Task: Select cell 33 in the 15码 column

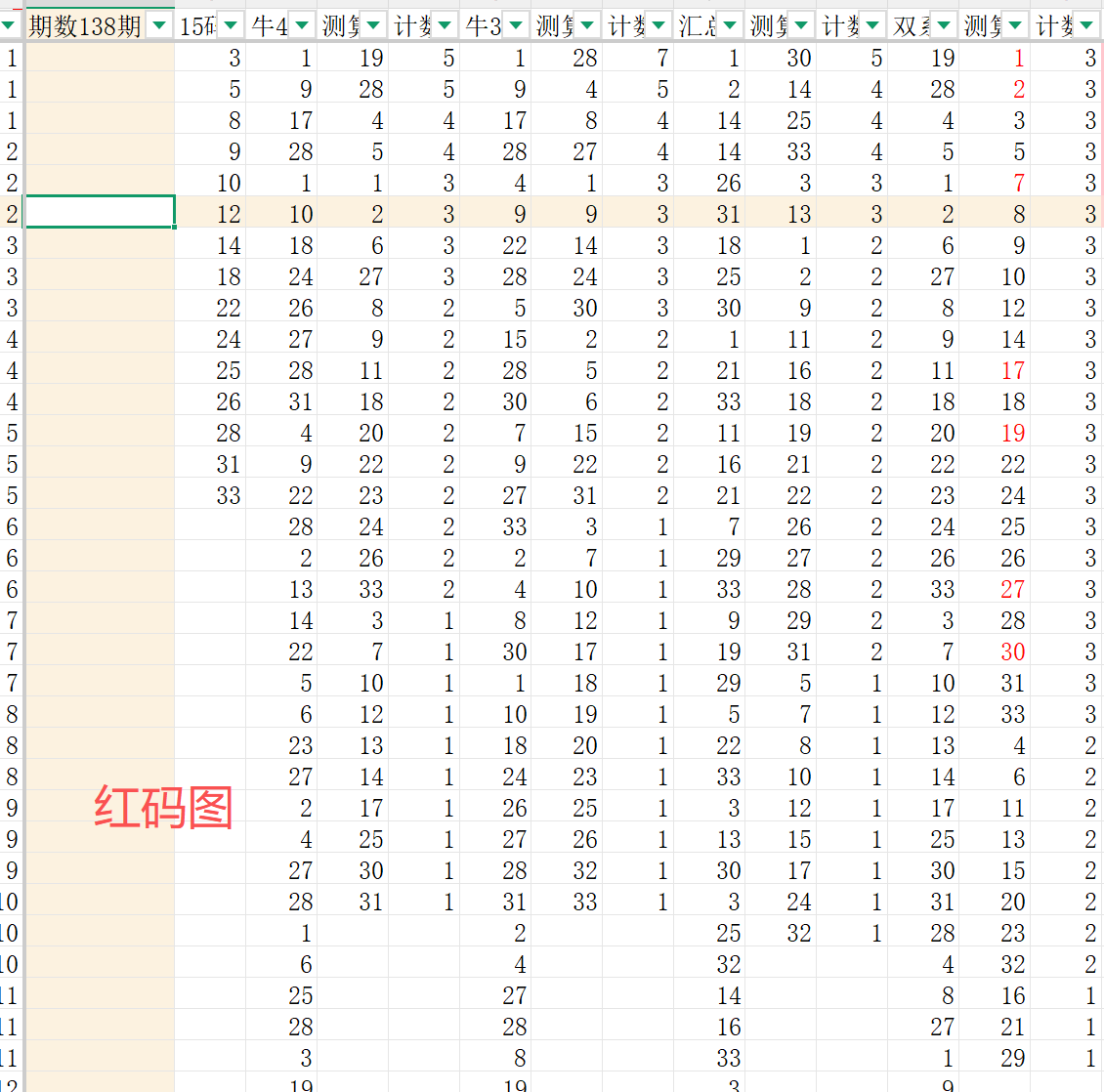Action: (x=210, y=495)
